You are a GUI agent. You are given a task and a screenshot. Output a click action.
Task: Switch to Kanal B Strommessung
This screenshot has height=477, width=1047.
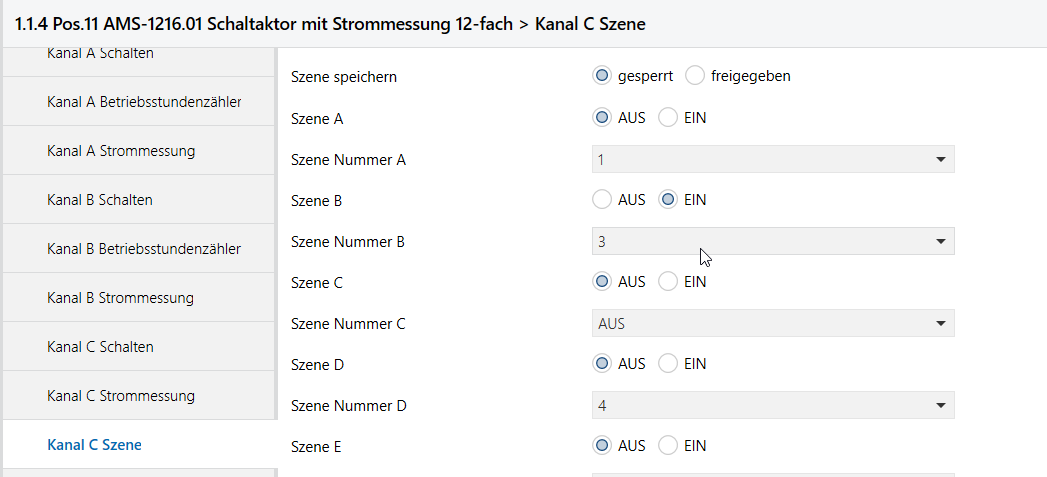[x=120, y=298]
